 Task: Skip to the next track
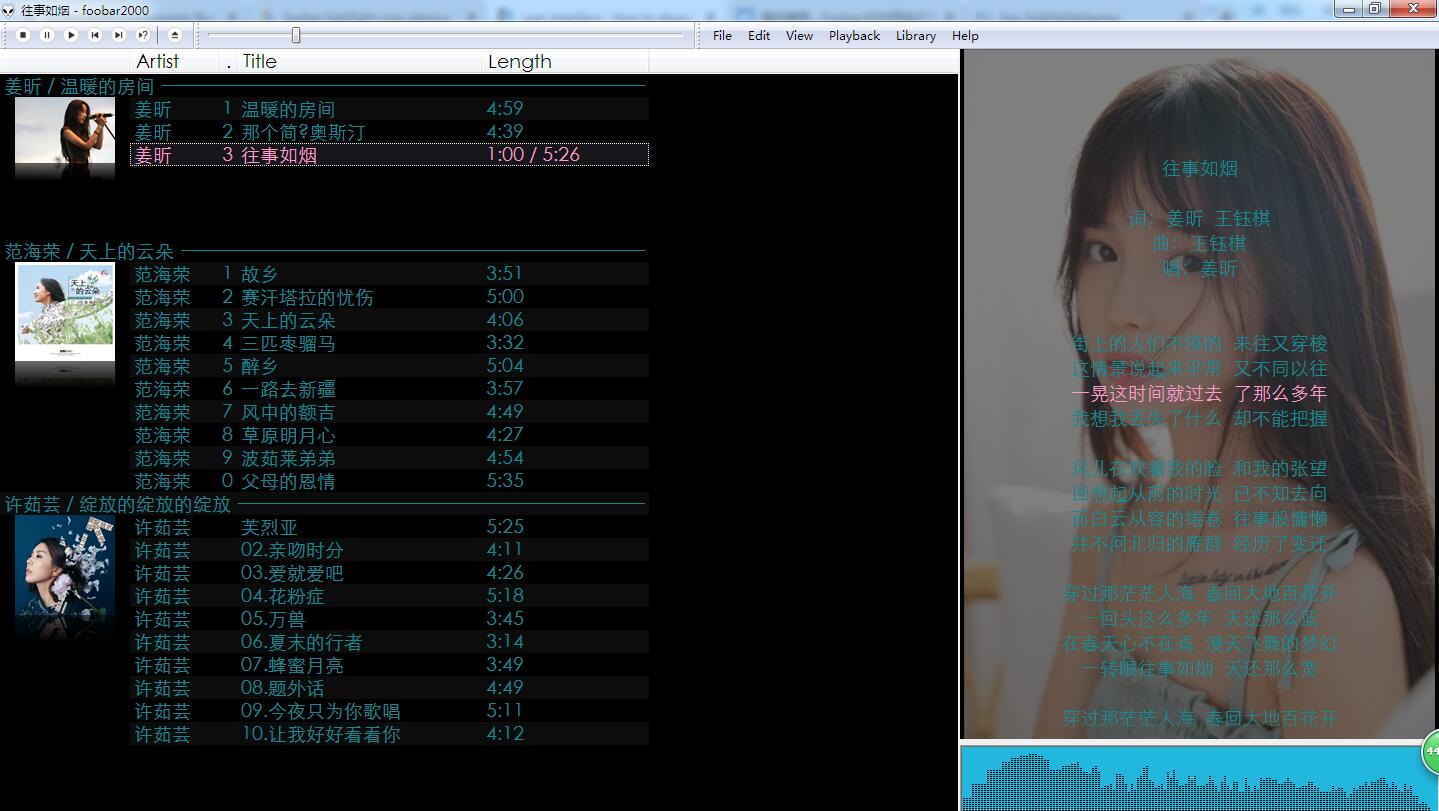[x=119, y=35]
